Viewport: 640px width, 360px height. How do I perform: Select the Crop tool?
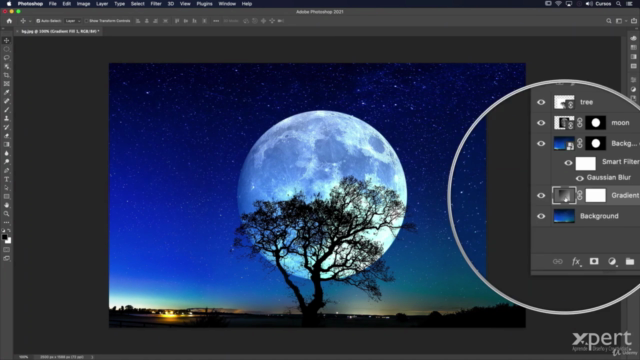pyautogui.click(x=7, y=75)
